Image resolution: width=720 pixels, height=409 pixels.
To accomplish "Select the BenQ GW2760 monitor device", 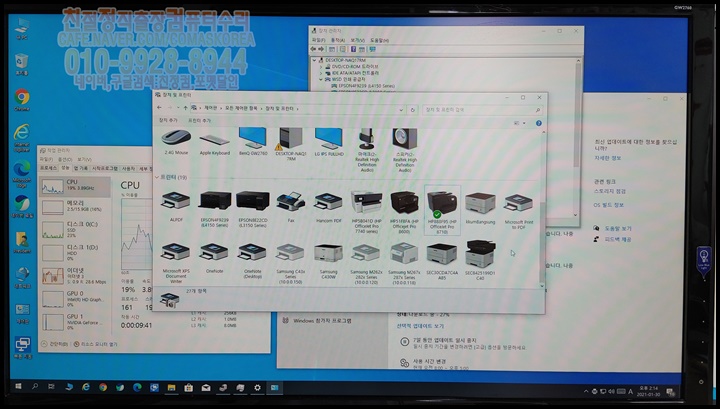I will [253, 142].
